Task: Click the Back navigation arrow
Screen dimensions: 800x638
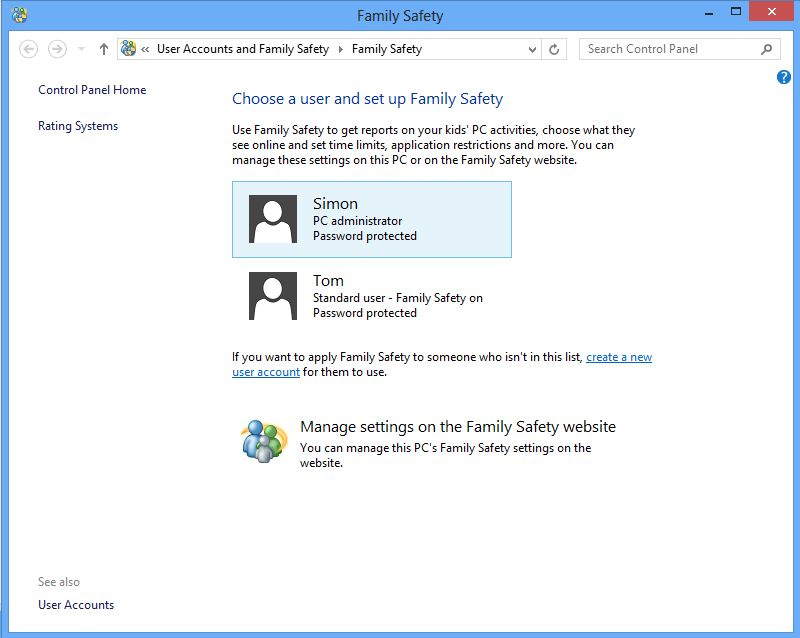Action: pos(29,50)
